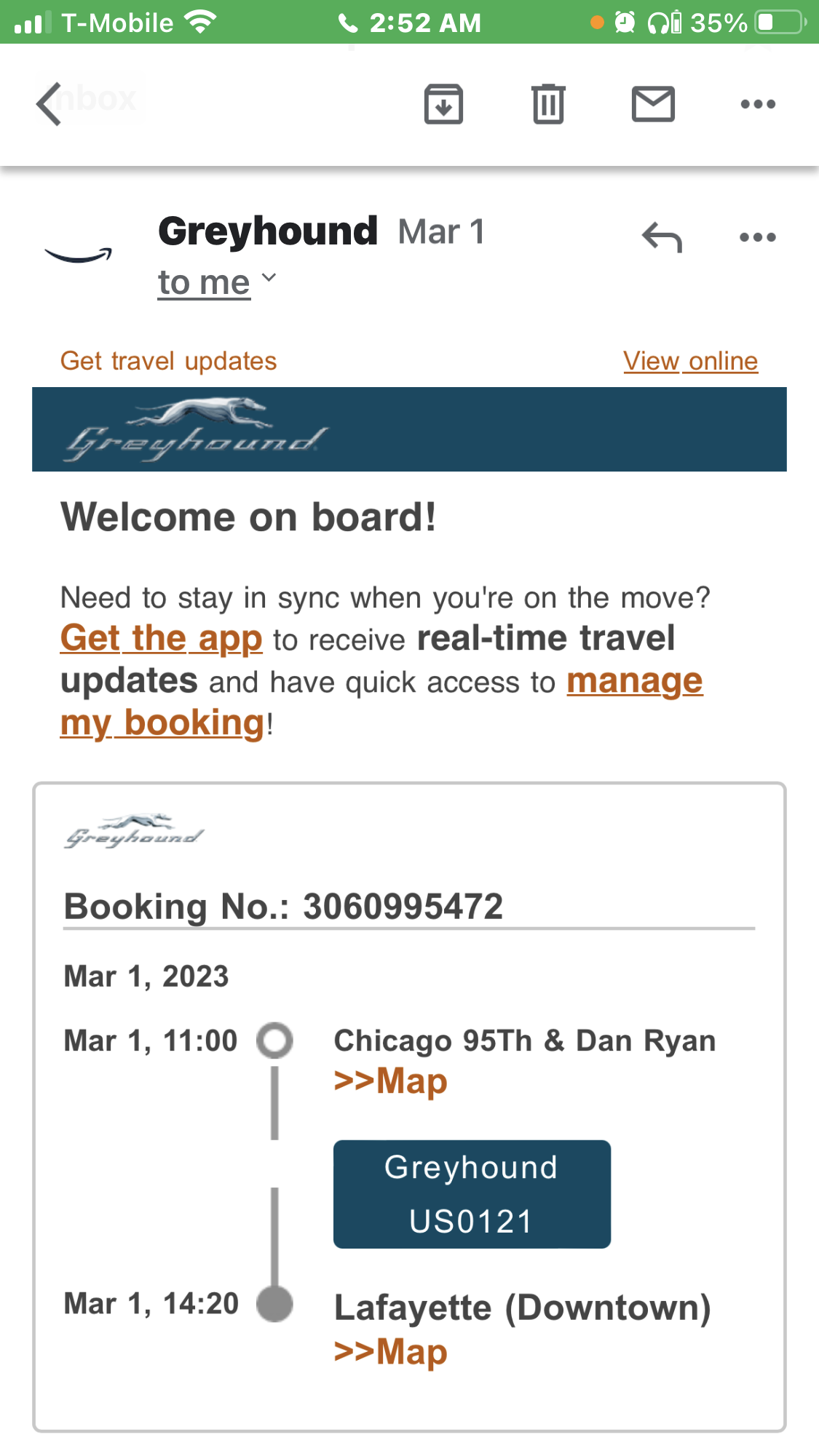The width and height of the screenshot is (819, 1456).
Task: Reply to Greyhound message
Action: pos(662,237)
